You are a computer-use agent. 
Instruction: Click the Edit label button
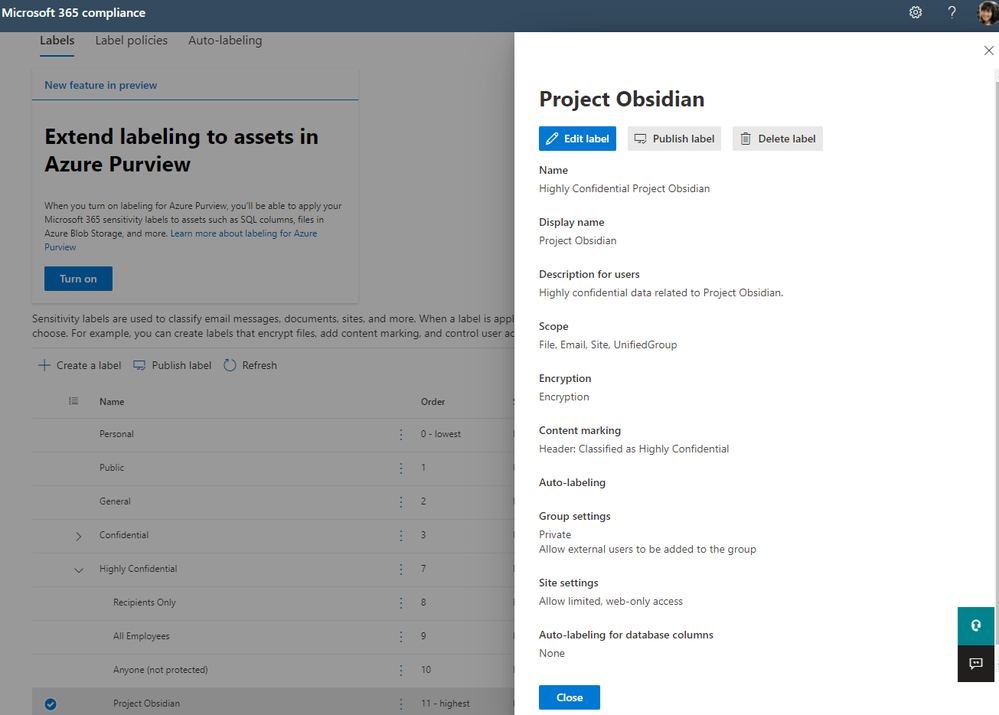tap(577, 138)
